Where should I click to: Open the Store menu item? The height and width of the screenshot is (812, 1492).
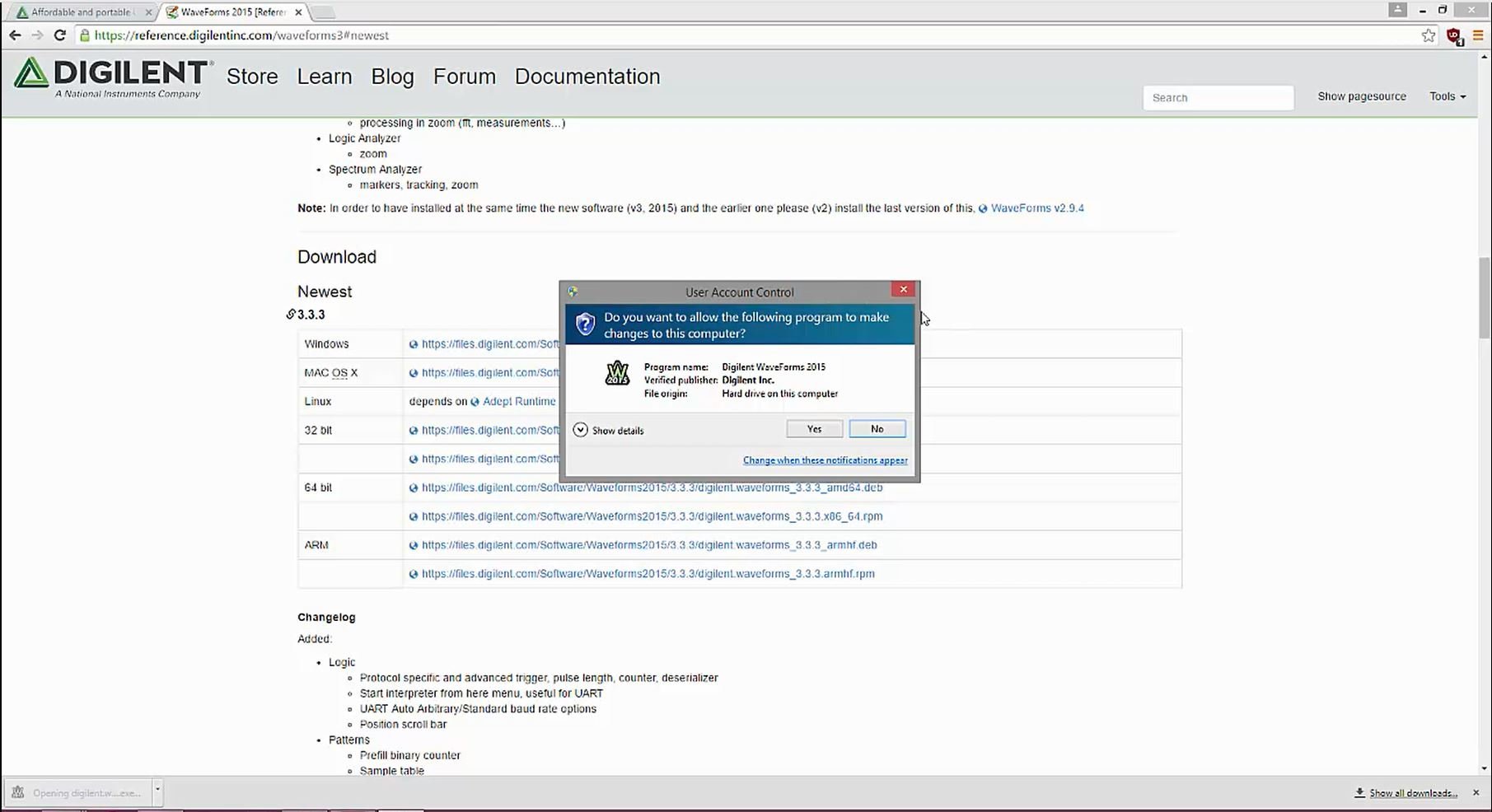click(x=252, y=77)
